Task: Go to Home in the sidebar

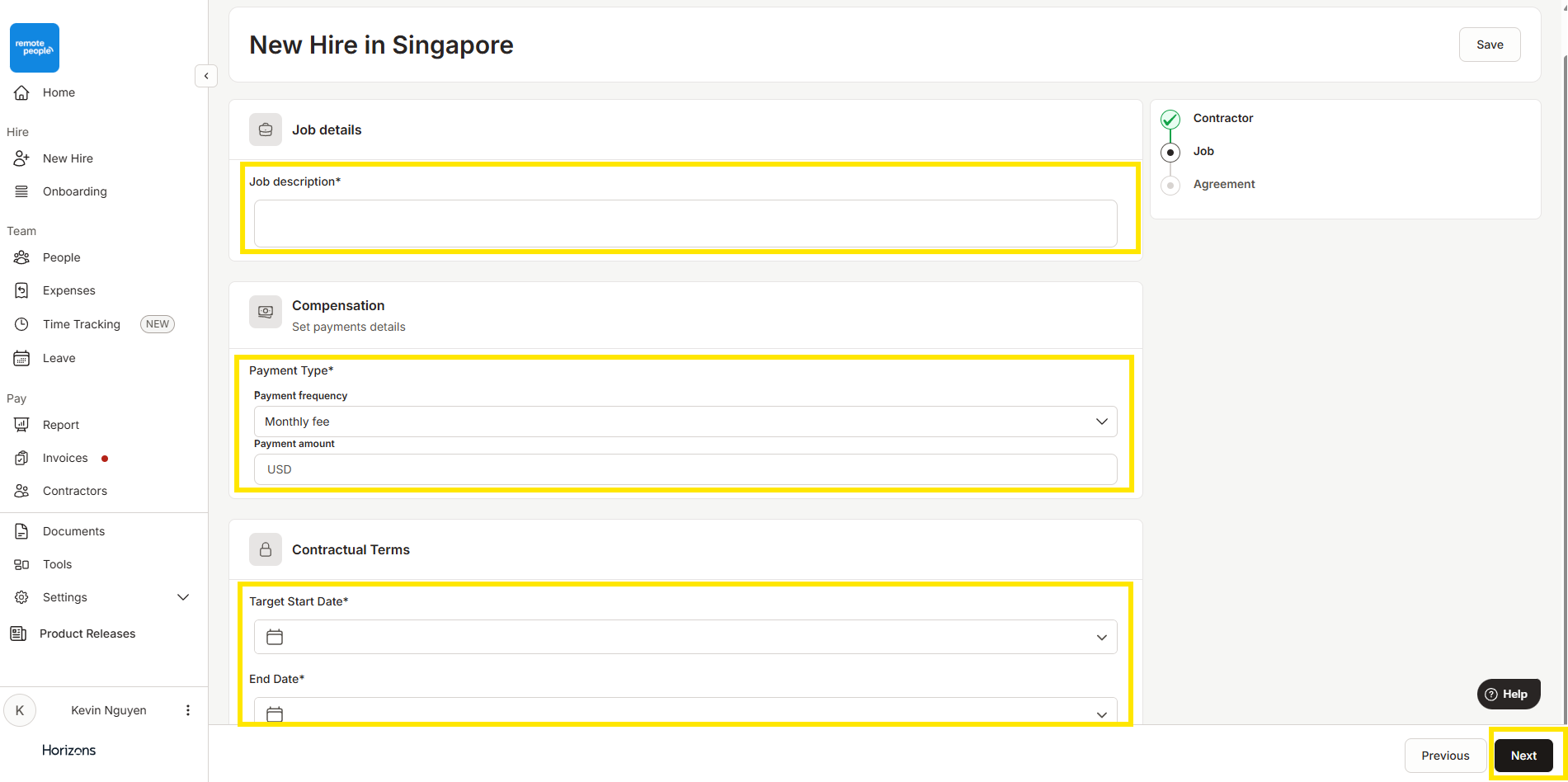Action: 59,92
